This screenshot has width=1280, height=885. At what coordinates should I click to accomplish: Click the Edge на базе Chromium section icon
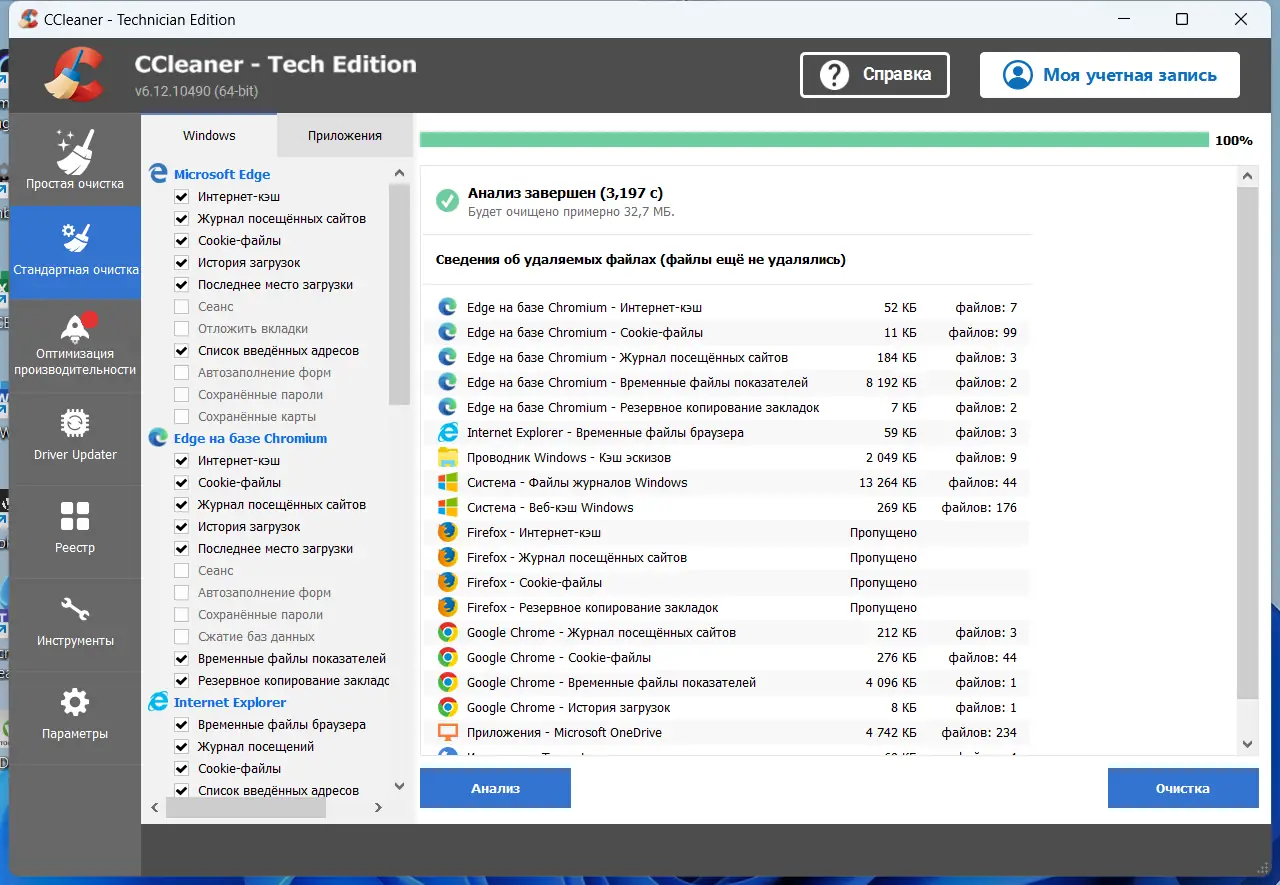click(158, 438)
